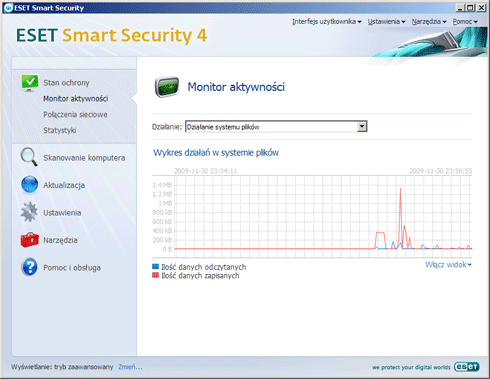
Task: Click the ESET title bar application icon
Action: (8, 8)
